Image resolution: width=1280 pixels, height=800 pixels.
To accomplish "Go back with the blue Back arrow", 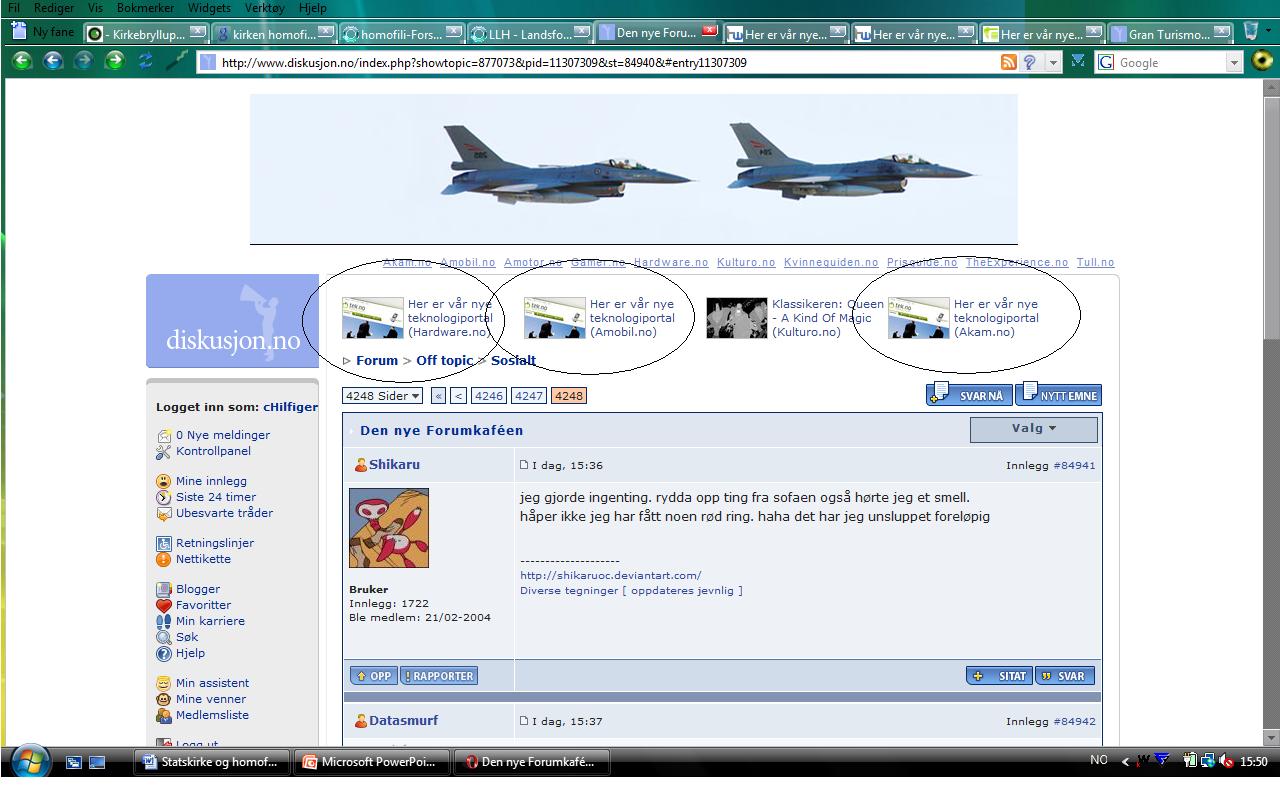I will tap(53, 61).
